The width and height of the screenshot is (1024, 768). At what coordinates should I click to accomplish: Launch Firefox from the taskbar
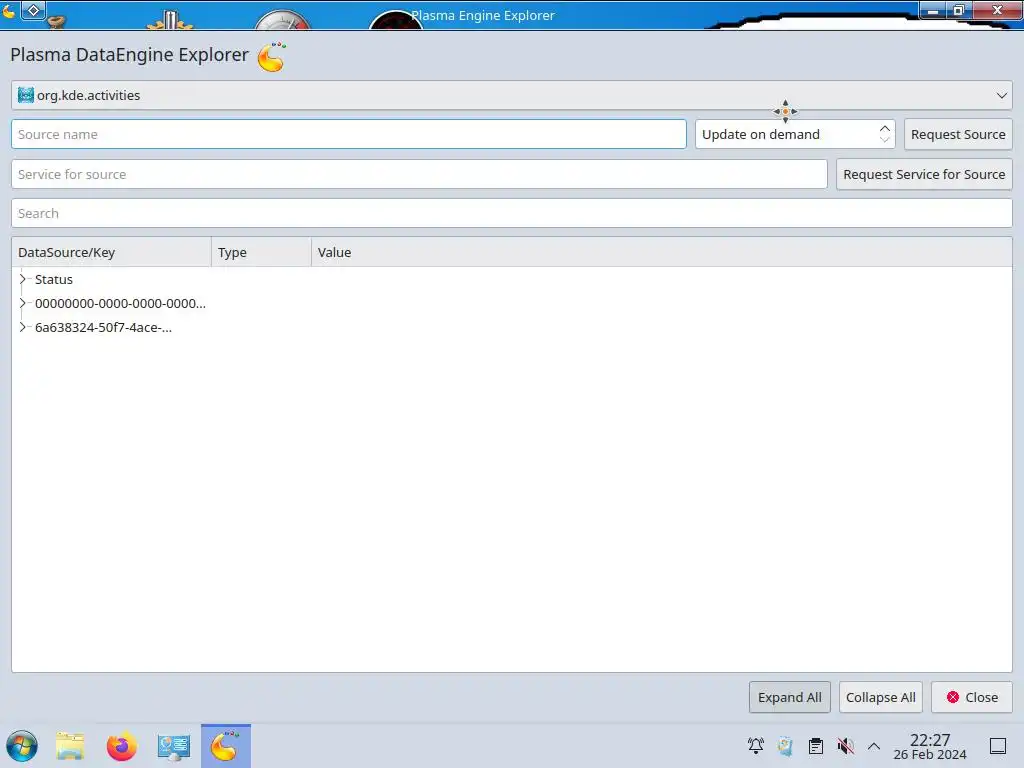(x=121, y=746)
